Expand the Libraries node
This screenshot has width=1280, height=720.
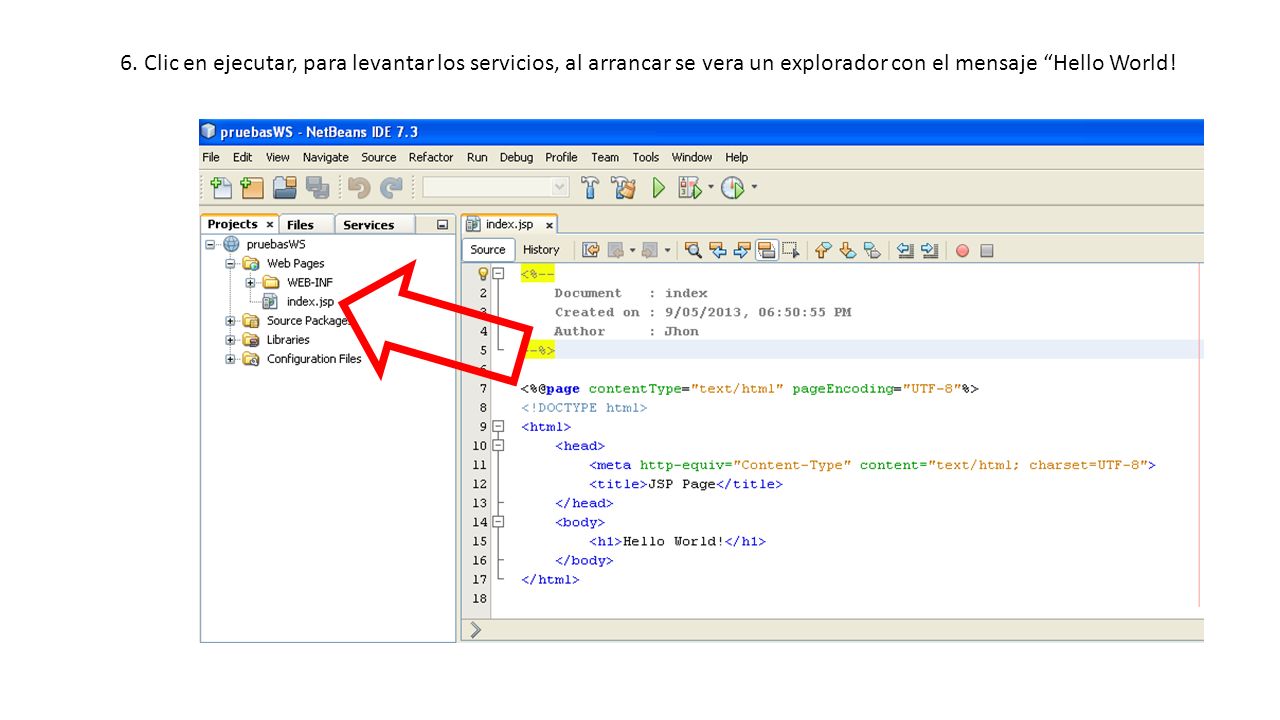(230, 340)
